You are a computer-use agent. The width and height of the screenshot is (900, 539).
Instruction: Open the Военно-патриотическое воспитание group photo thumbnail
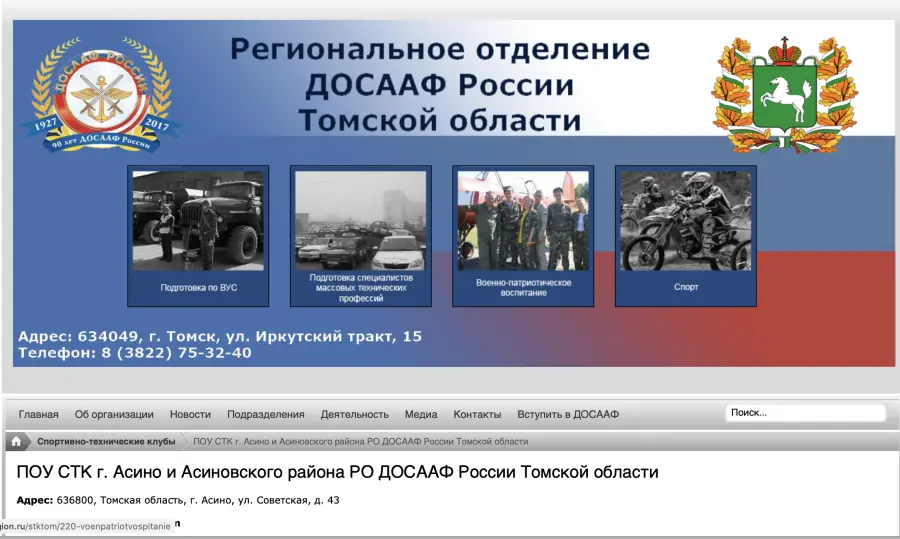523,220
